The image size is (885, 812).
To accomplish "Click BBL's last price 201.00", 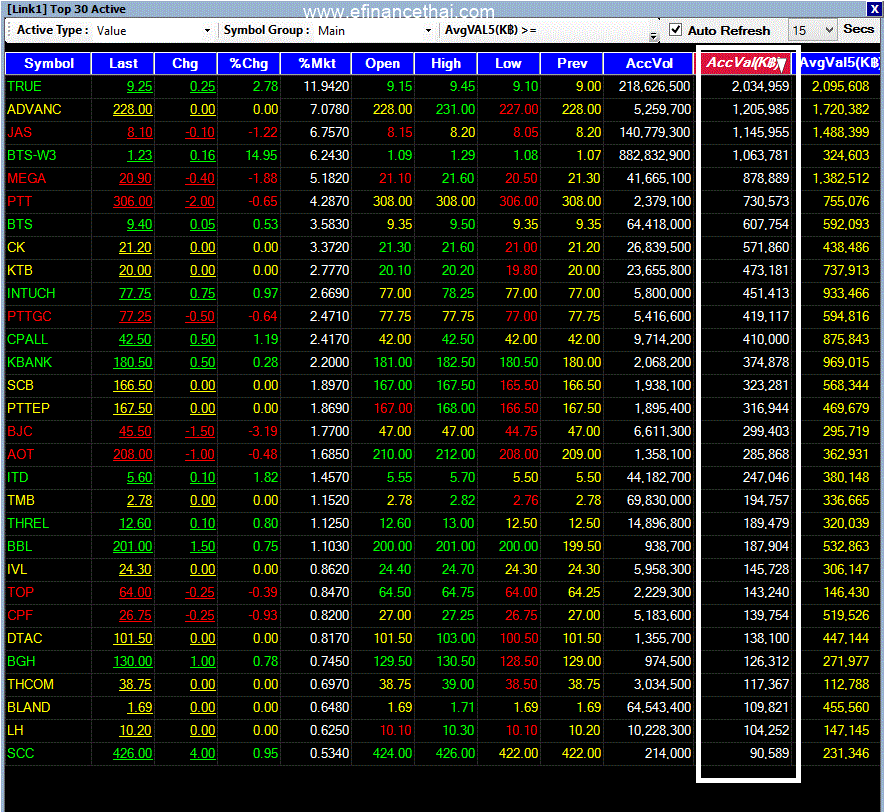I will point(133,546).
